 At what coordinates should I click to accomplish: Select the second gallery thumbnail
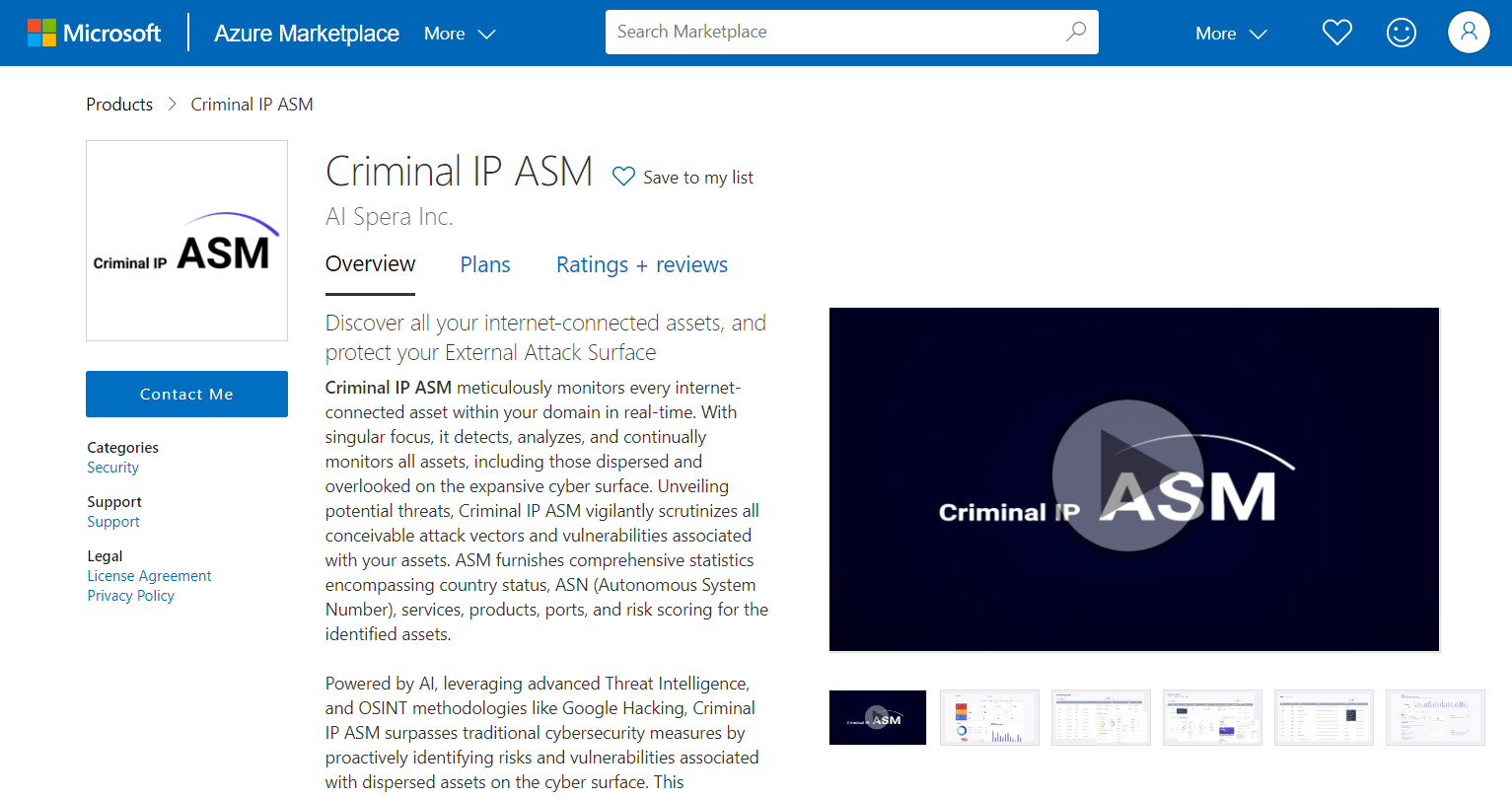[x=989, y=717]
